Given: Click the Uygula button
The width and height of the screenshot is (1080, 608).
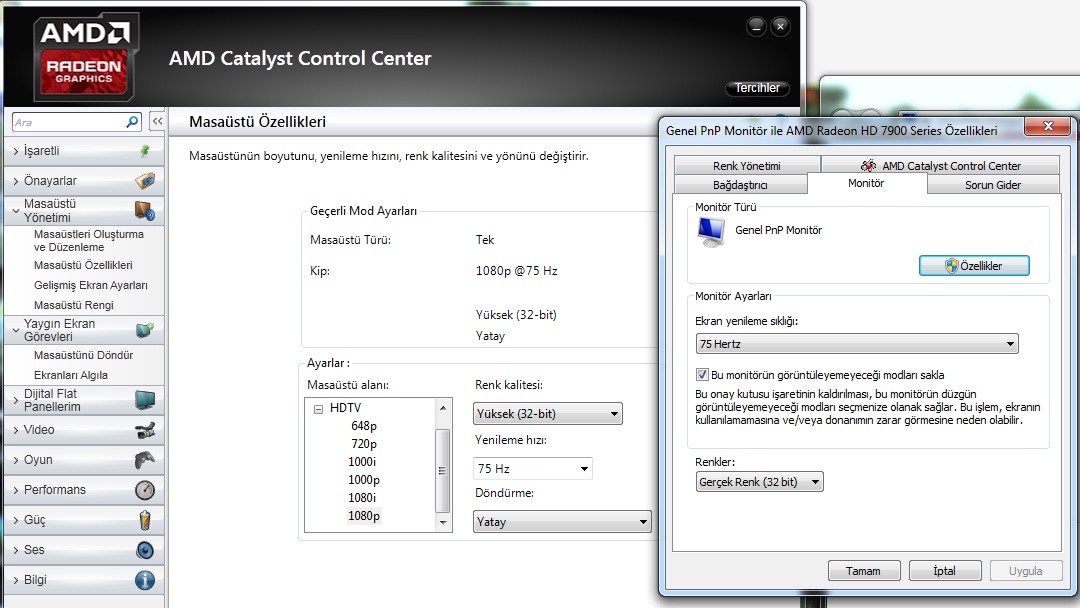Looking at the screenshot, I should coord(1026,571).
